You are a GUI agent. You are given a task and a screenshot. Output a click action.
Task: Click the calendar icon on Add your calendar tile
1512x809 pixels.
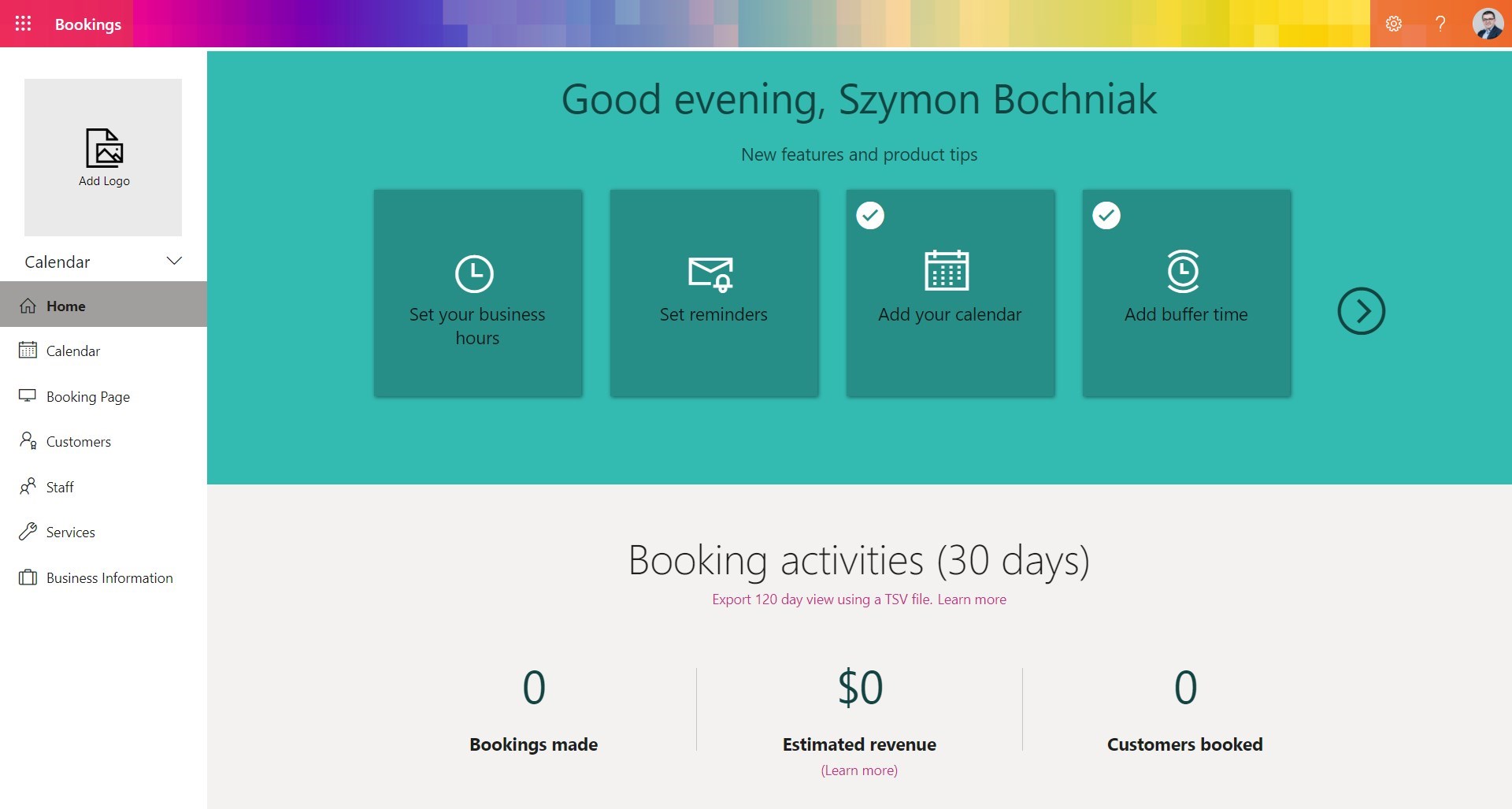pos(947,270)
